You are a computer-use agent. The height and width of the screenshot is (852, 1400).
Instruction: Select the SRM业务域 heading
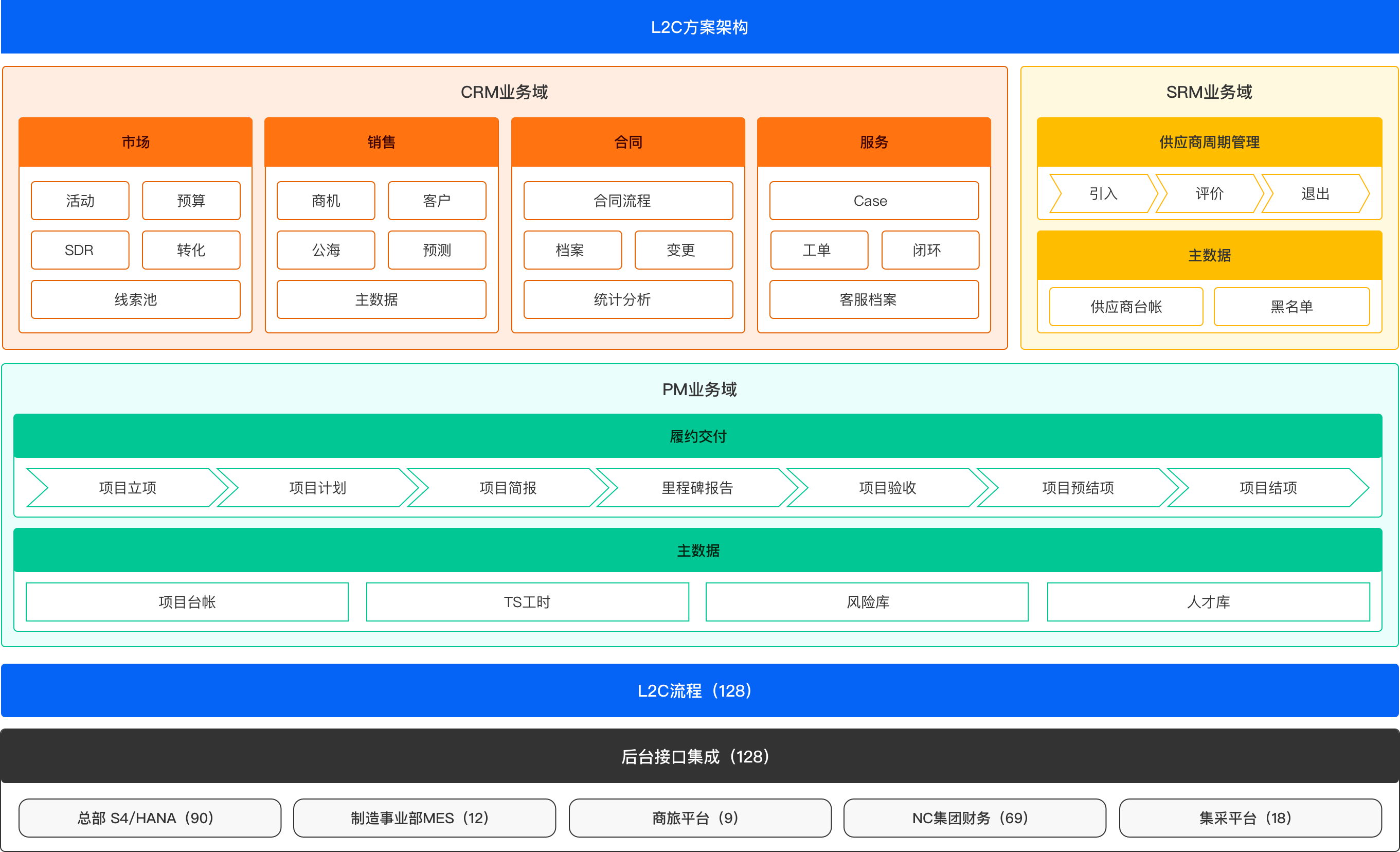pos(1209,92)
